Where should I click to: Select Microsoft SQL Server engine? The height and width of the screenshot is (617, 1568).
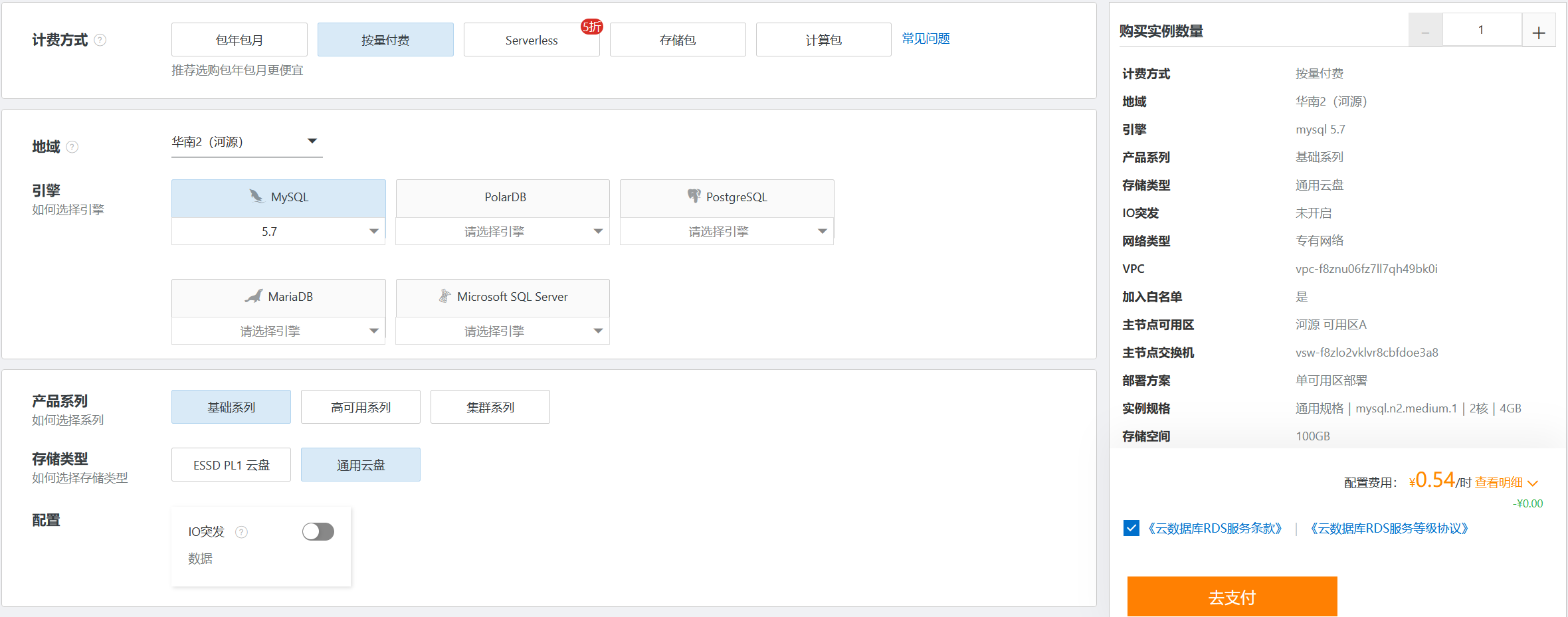coord(502,298)
